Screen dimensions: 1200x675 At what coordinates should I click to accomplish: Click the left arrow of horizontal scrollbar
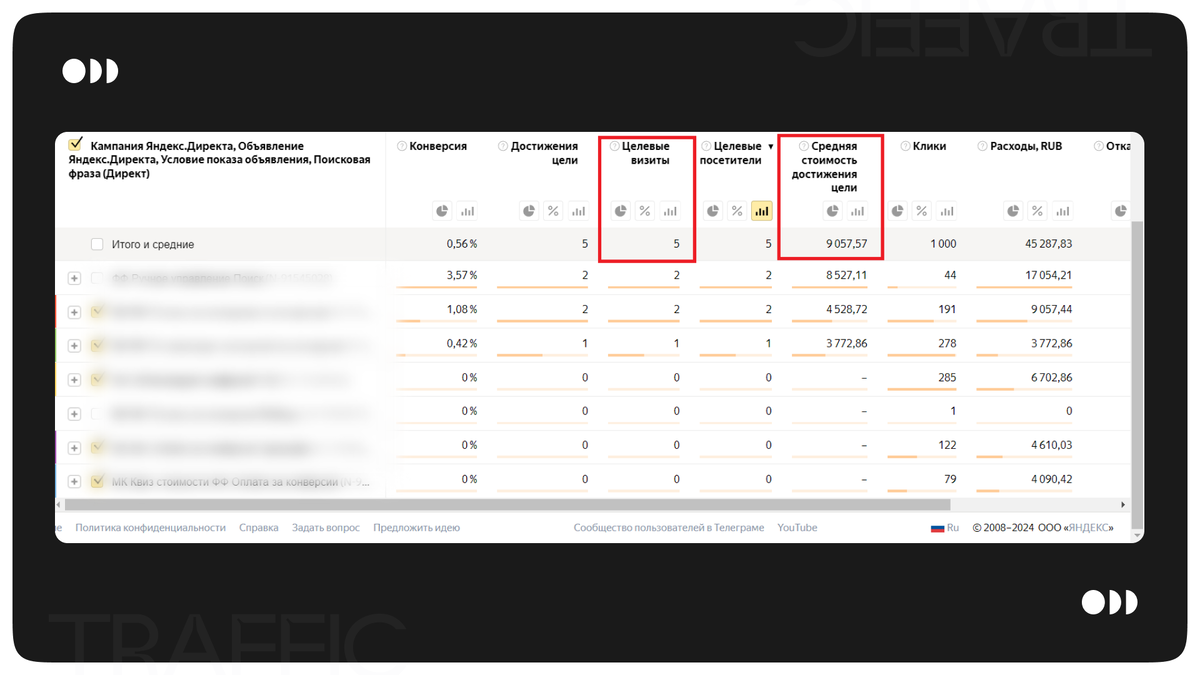click(60, 505)
